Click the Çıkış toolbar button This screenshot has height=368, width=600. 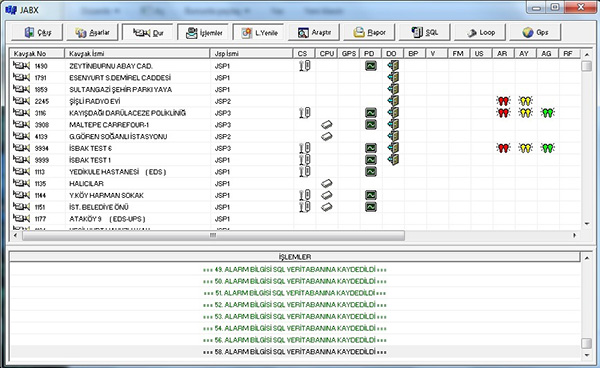pyautogui.click(x=37, y=33)
